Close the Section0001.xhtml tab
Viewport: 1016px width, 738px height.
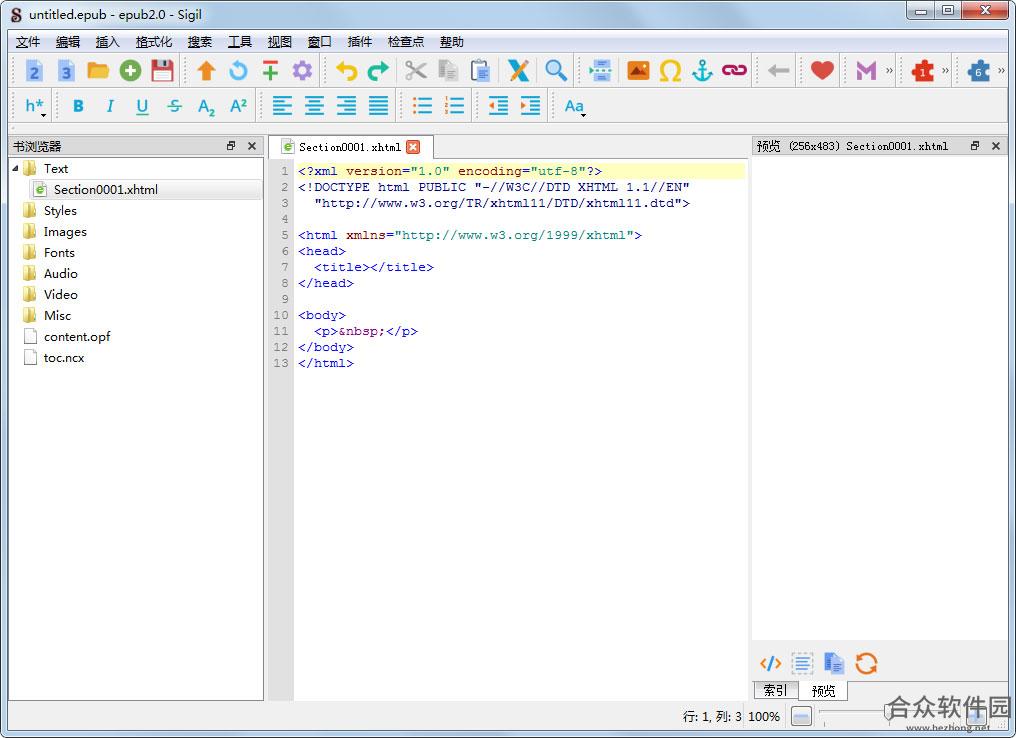point(413,147)
